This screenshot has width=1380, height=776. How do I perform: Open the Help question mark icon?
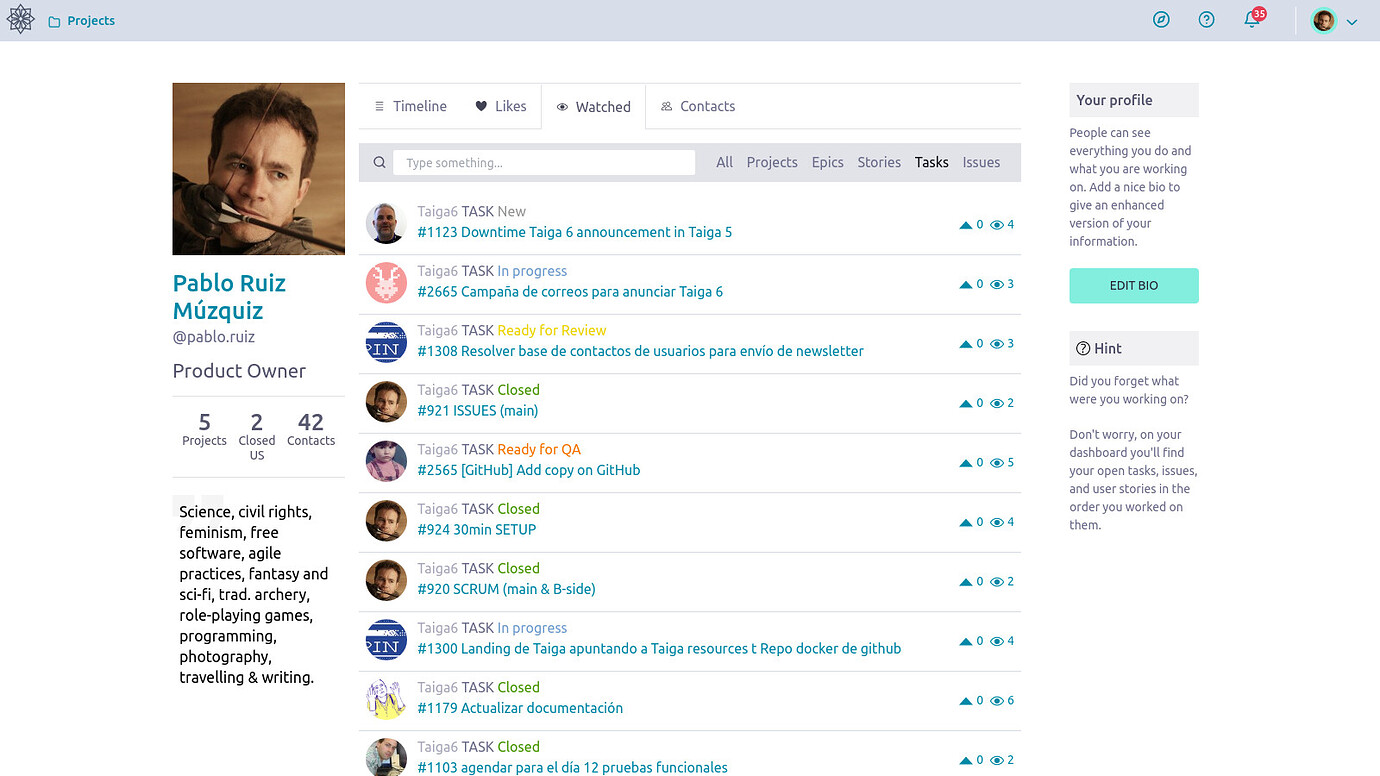tap(1206, 20)
